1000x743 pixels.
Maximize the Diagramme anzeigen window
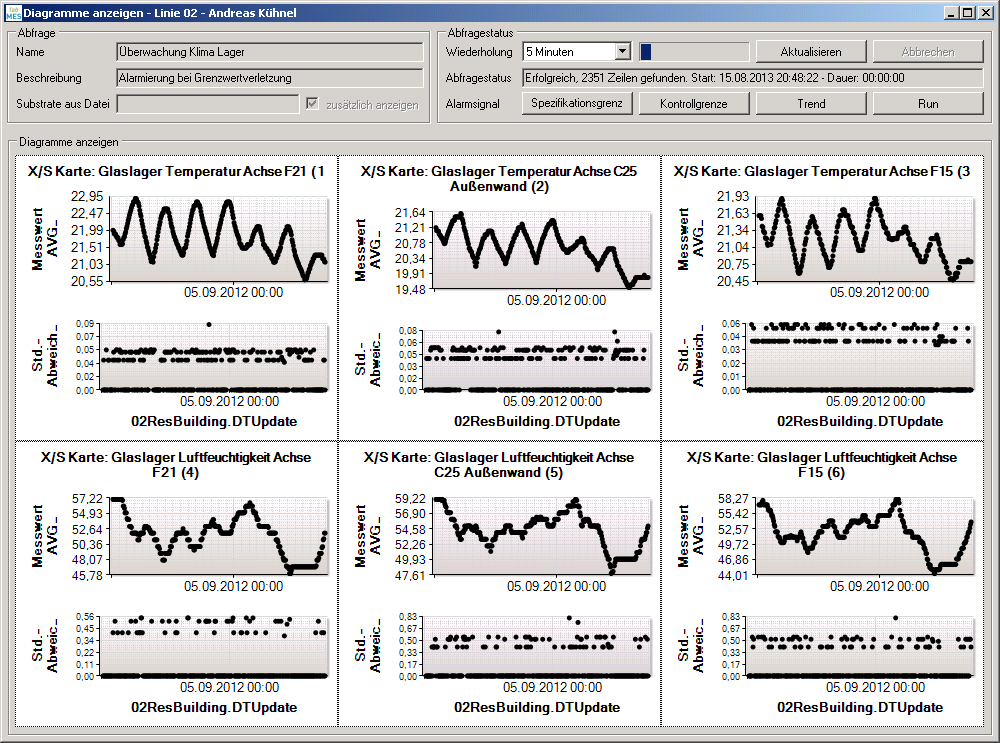pos(967,12)
